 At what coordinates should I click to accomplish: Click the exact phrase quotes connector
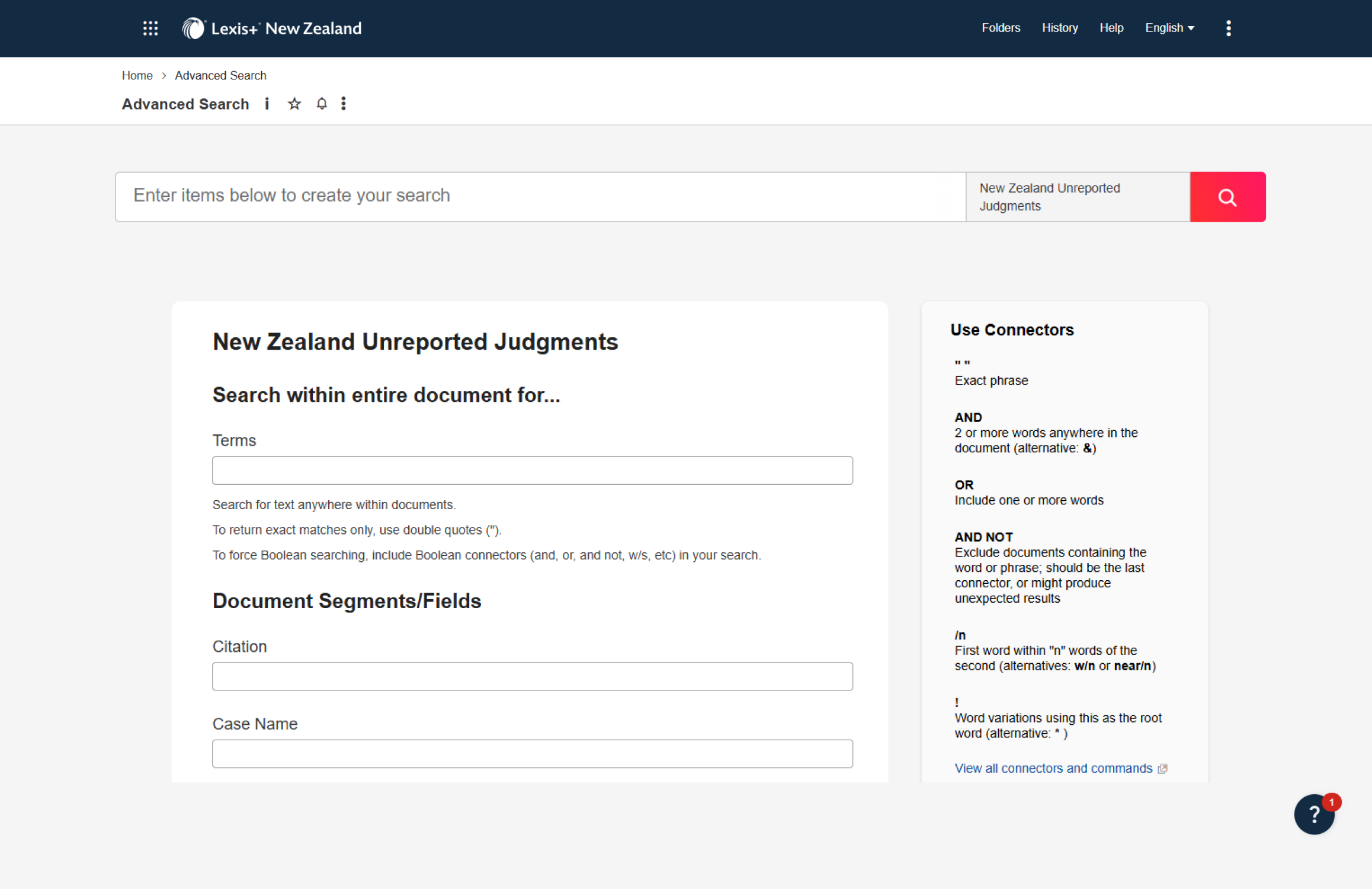pyautogui.click(x=962, y=364)
